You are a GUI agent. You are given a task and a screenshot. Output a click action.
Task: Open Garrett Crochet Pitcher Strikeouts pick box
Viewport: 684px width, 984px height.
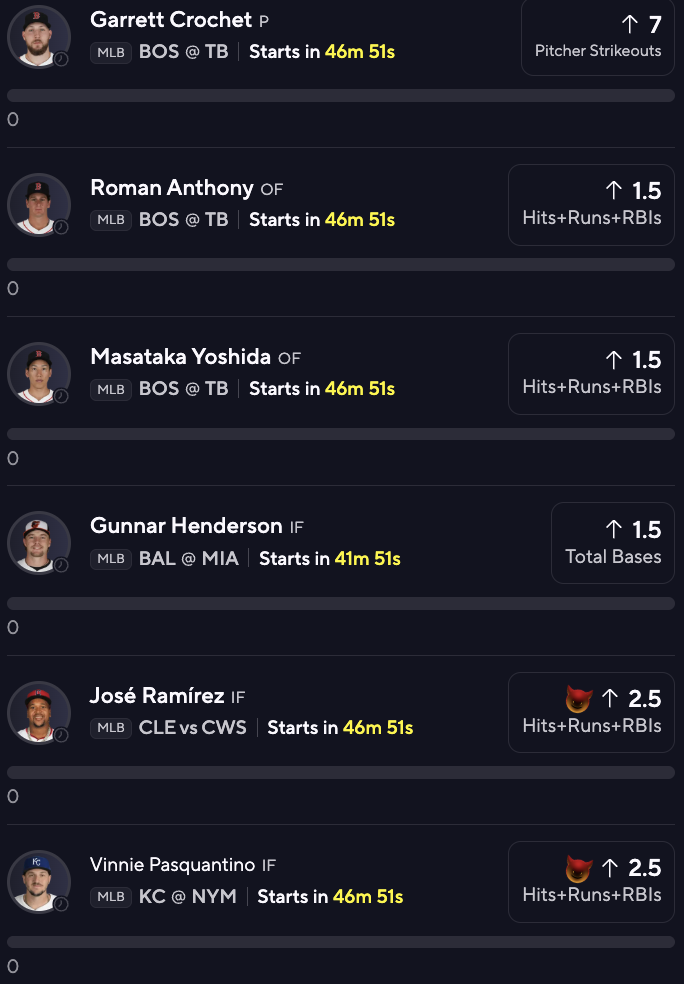point(597,36)
